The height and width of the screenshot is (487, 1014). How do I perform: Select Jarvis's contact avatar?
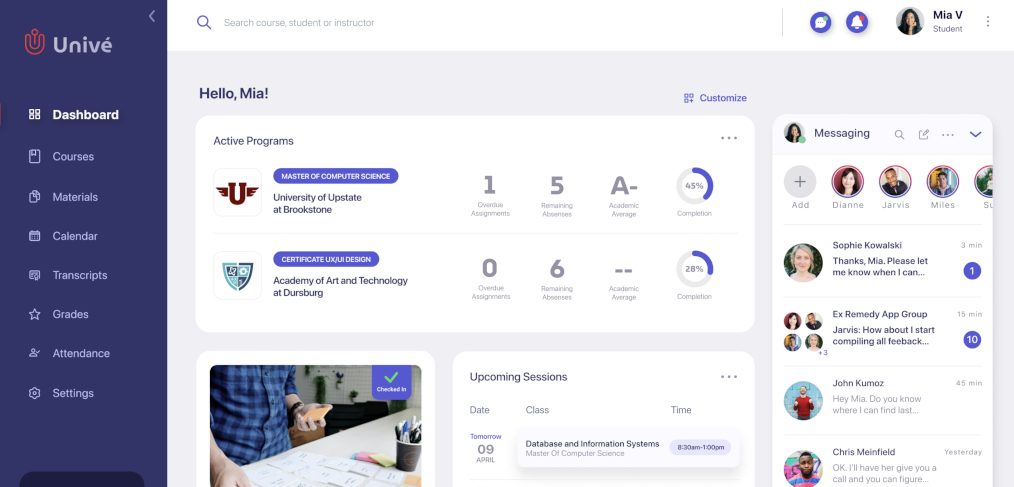point(895,182)
